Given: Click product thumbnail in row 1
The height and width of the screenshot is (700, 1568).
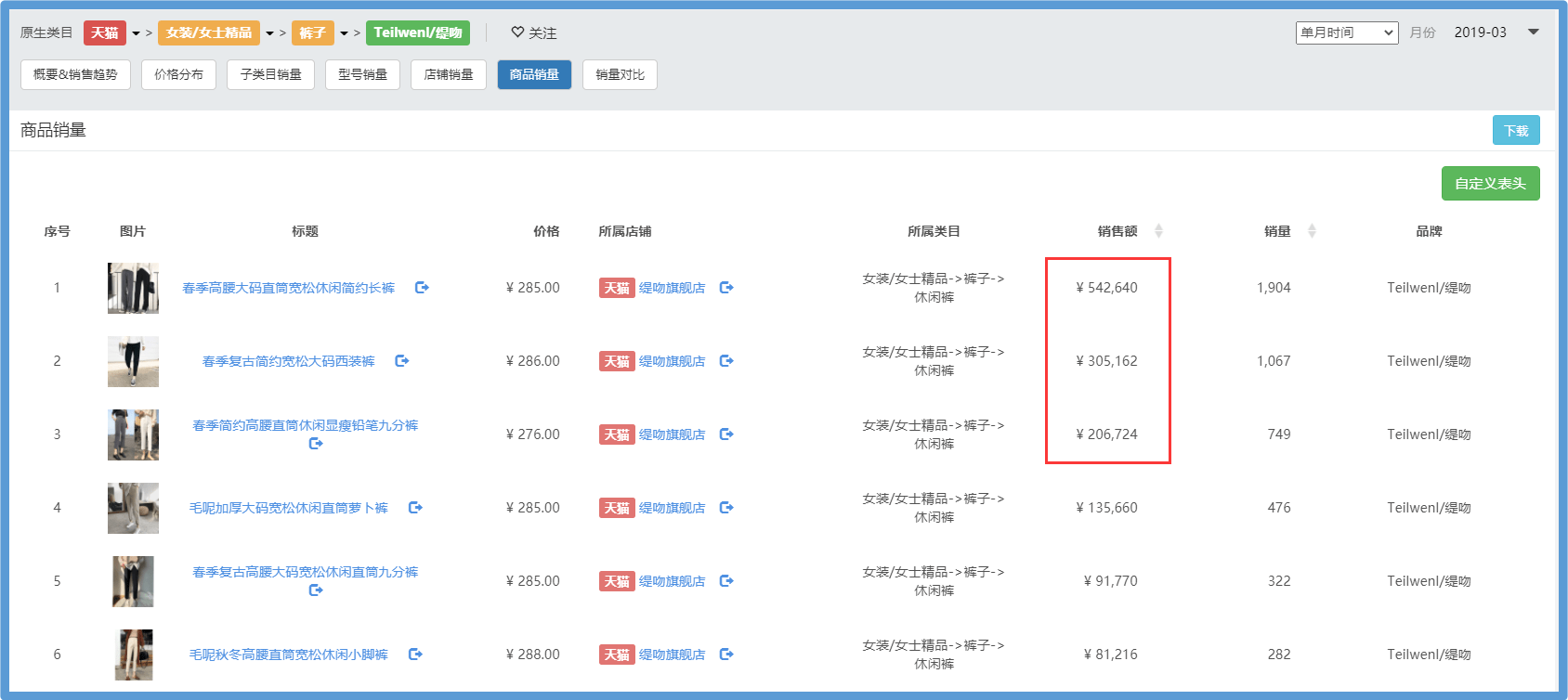Looking at the screenshot, I should click(x=133, y=288).
